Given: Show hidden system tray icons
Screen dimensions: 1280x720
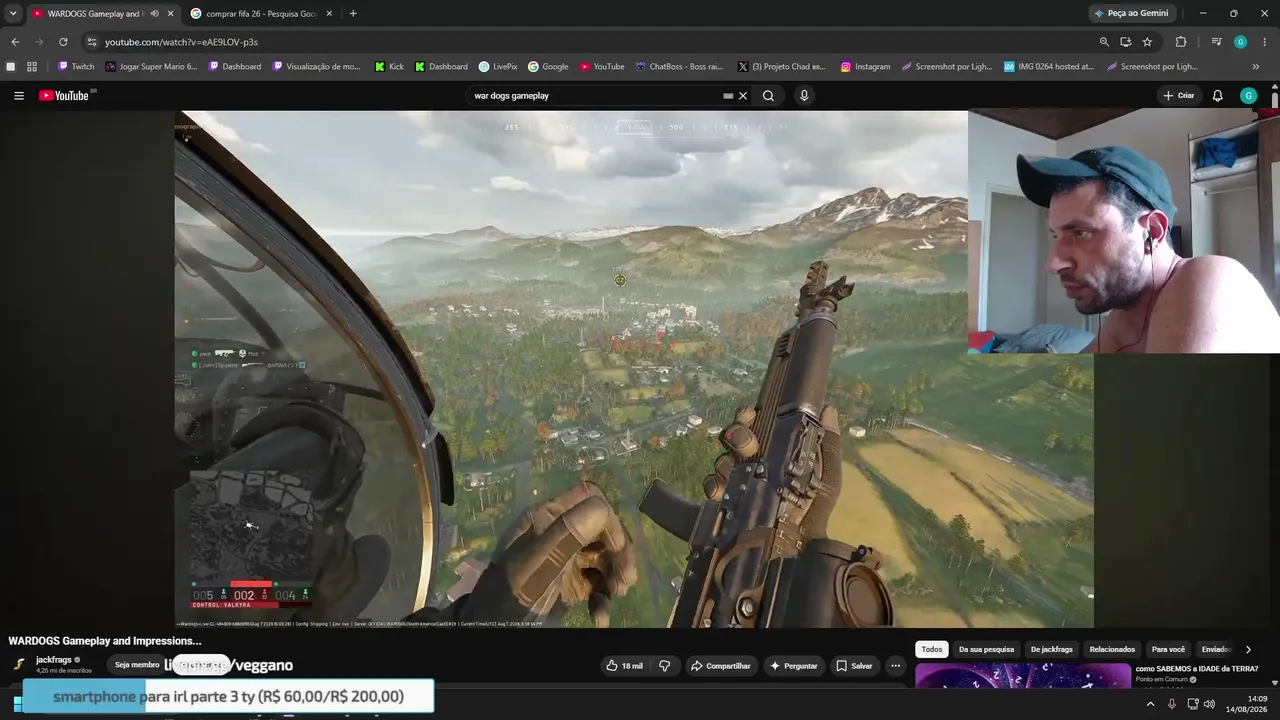Looking at the screenshot, I should coord(1150,704).
